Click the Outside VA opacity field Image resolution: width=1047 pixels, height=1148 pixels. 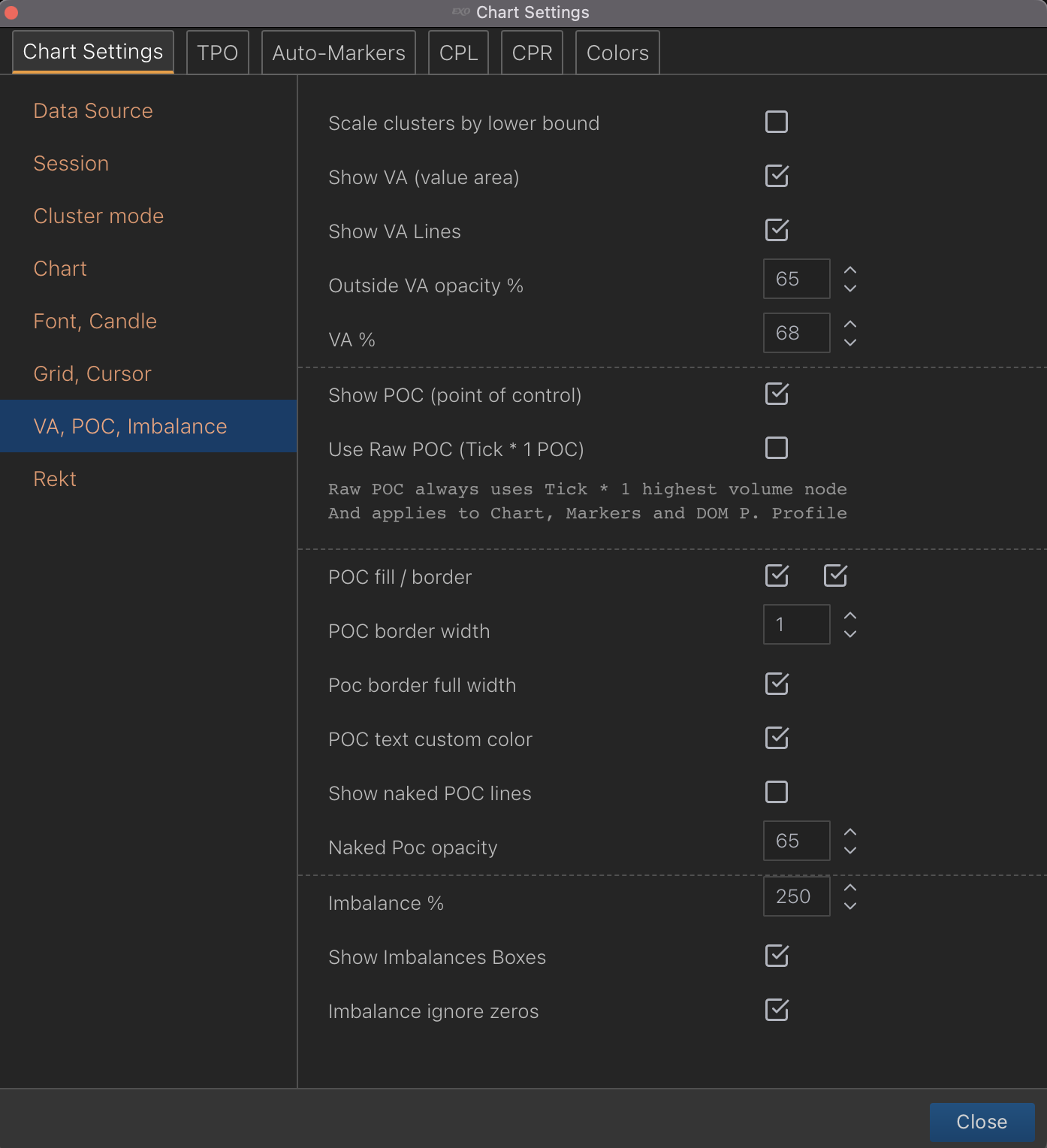coord(797,279)
